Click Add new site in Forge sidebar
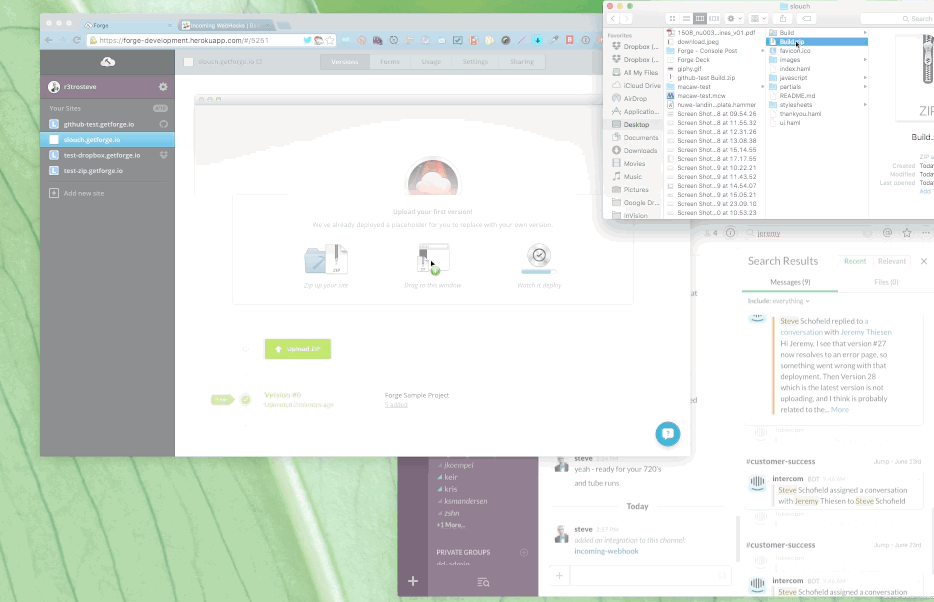This screenshot has width=934, height=602. click(x=77, y=194)
